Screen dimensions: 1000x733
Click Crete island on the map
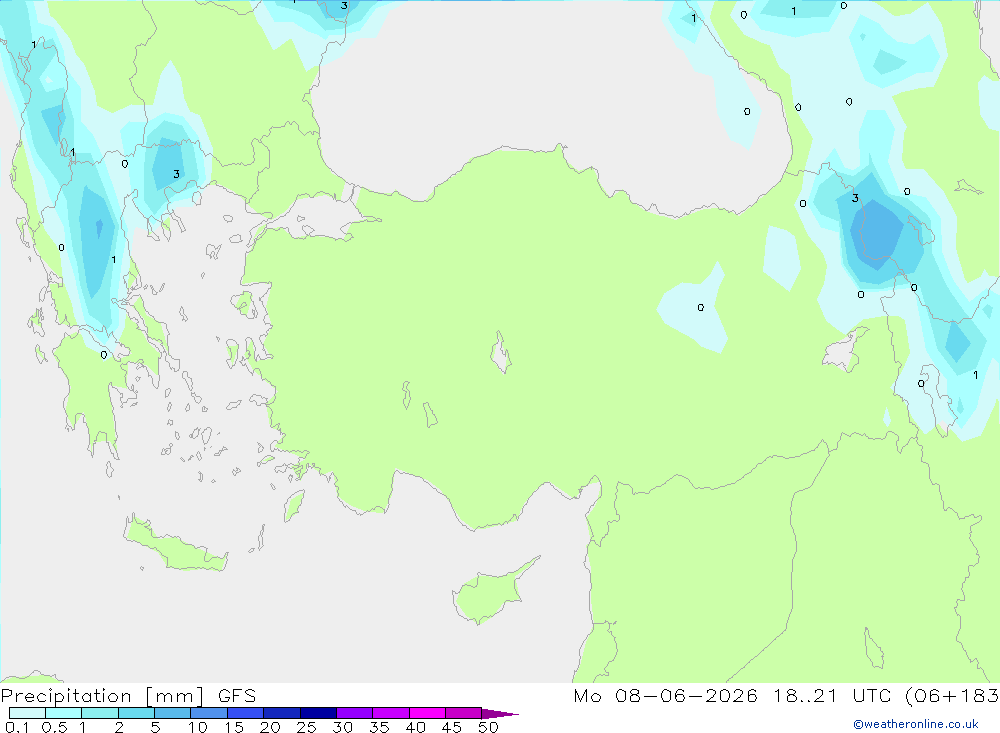(173, 545)
